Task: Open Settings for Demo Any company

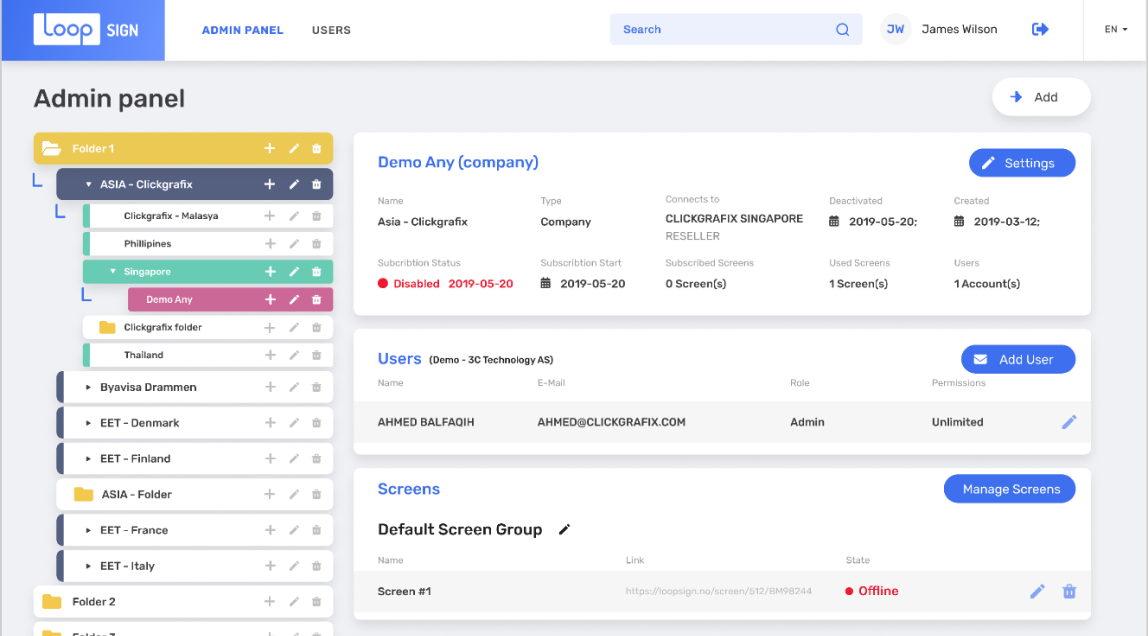Action: [x=1022, y=162]
